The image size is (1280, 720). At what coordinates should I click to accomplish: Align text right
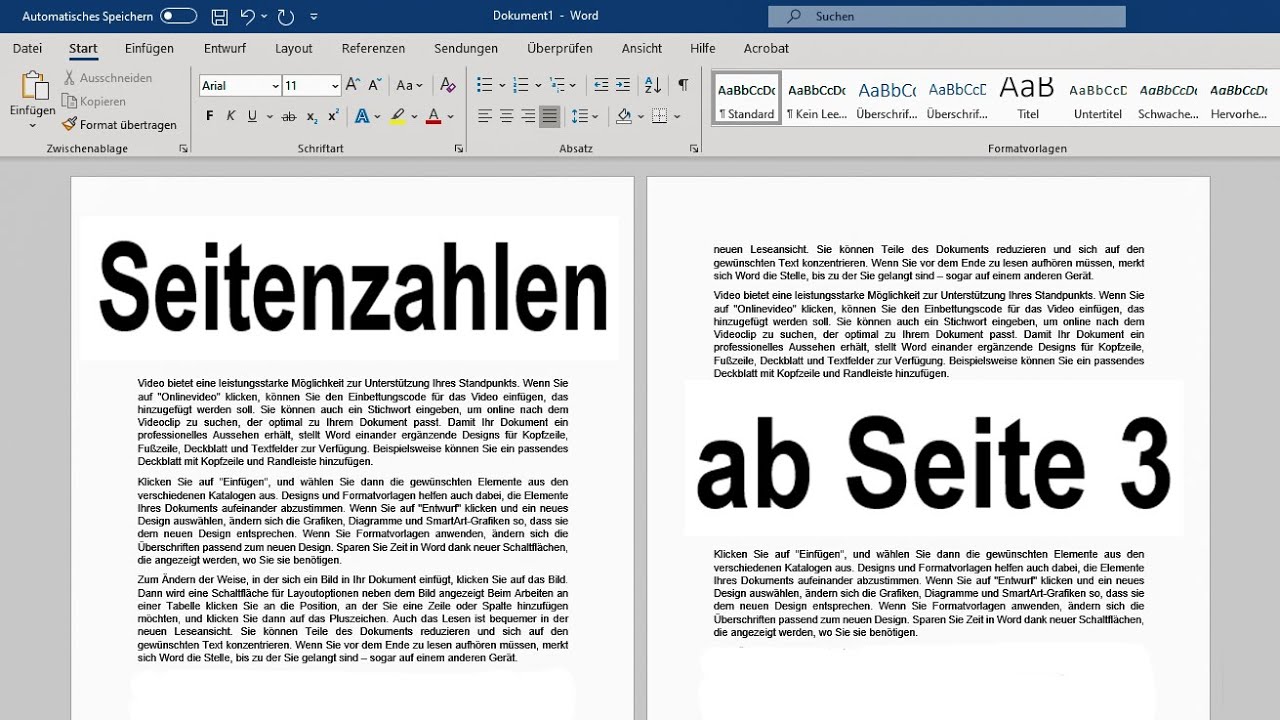pyautogui.click(x=528, y=117)
